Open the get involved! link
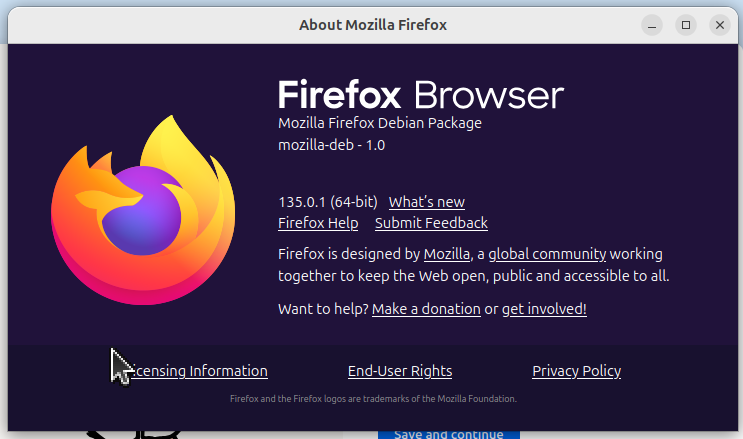Viewport: 743px width, 439px height. coord(544,309)
